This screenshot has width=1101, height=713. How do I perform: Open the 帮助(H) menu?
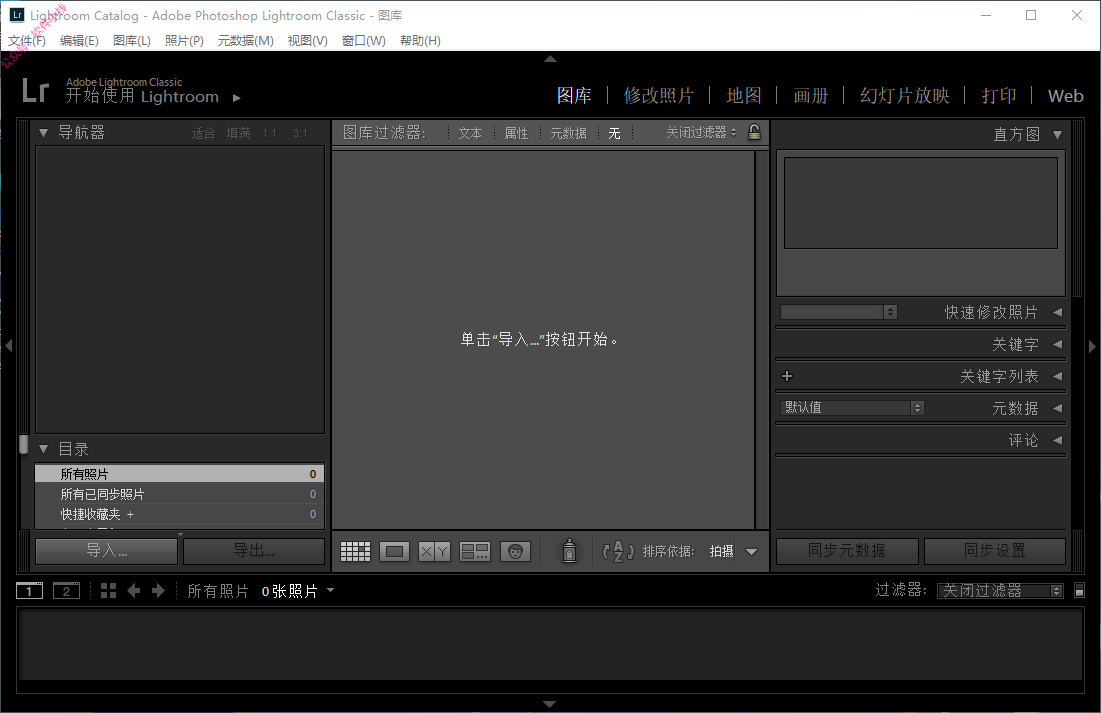[x=421, y=41]
